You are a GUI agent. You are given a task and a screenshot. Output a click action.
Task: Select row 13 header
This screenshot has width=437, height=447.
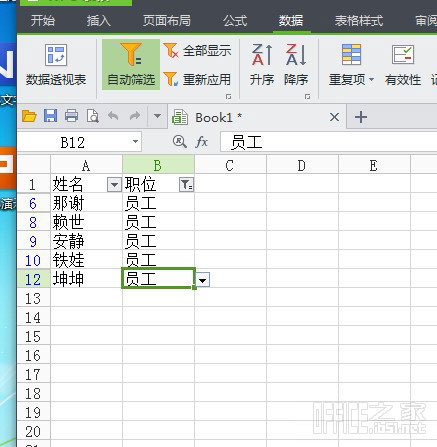pos(33,298)
